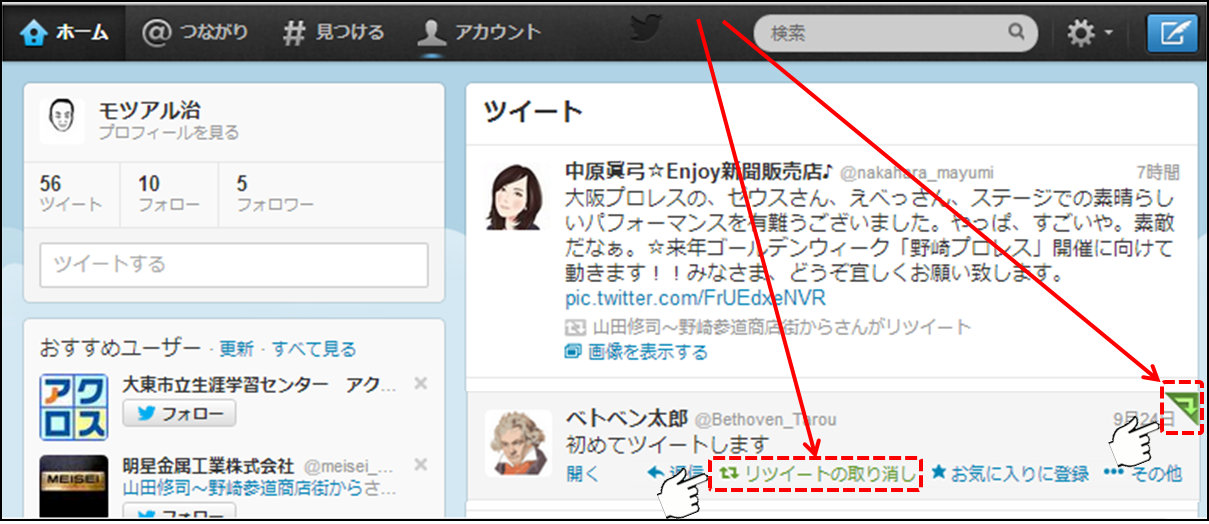Open the compose new tweet button
This screenshot has width=1209, height=524.
[x=1171, y=32]
